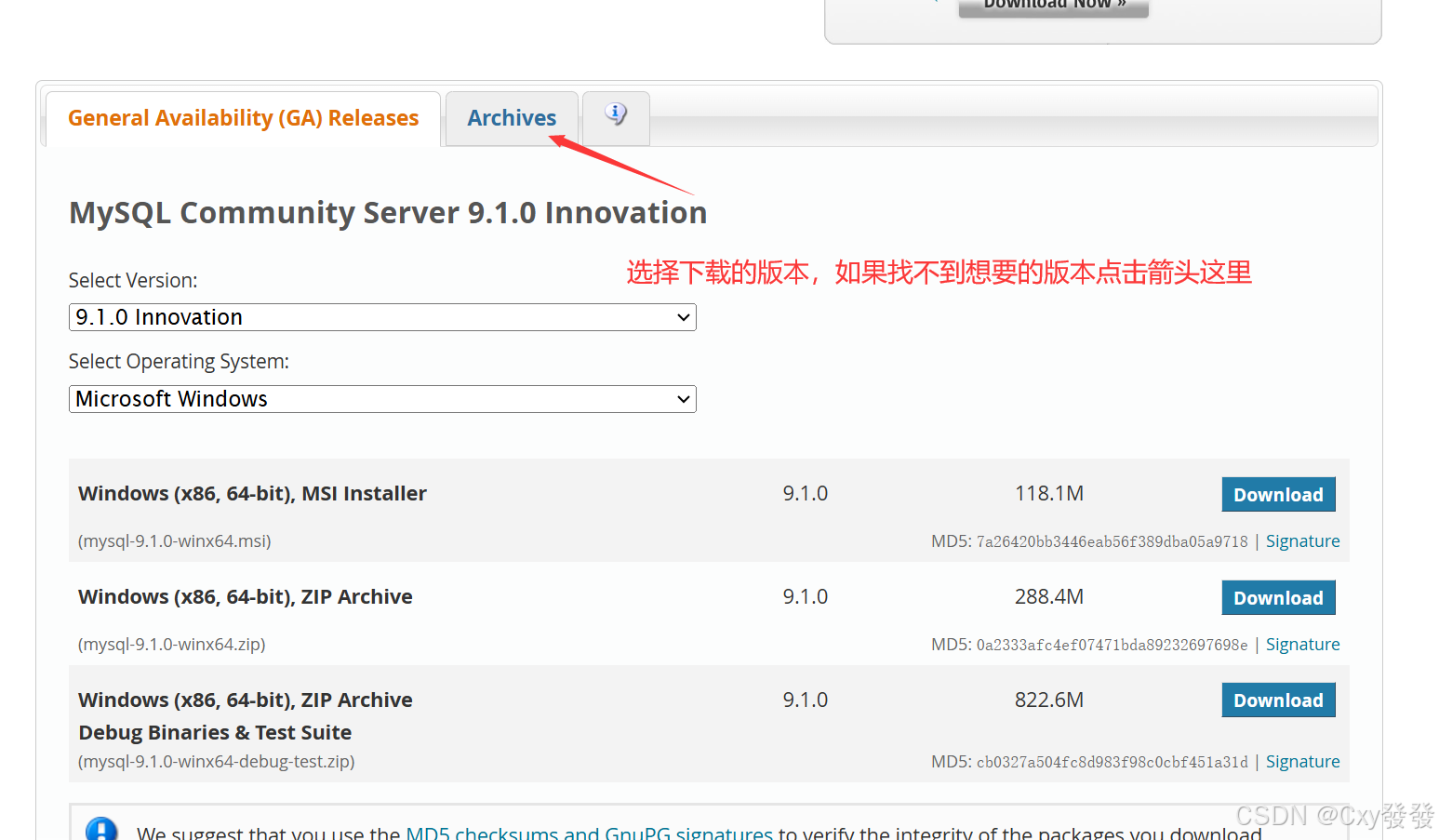
Task: Click the 118.1M file size value
Action: coord(1049,494)
